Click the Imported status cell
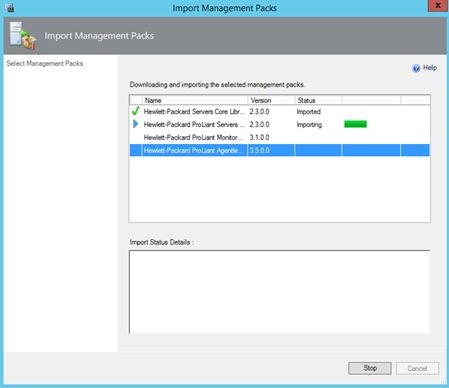This screenshot has width=449, height=388. [309, 112]
